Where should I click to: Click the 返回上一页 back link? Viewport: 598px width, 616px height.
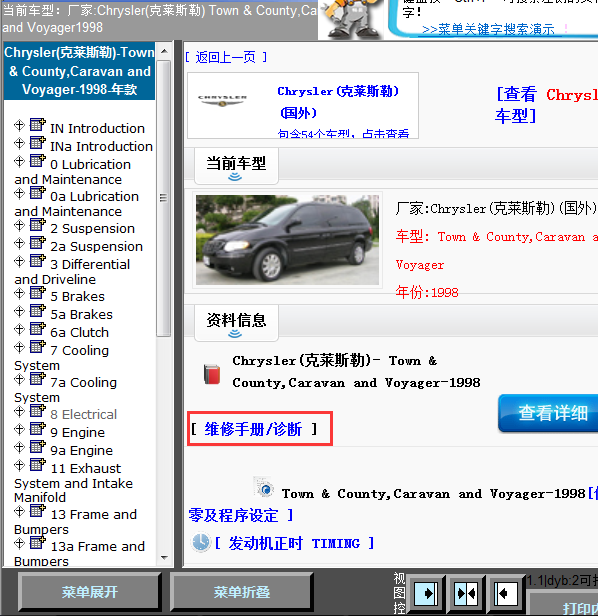tap(226, 57)
